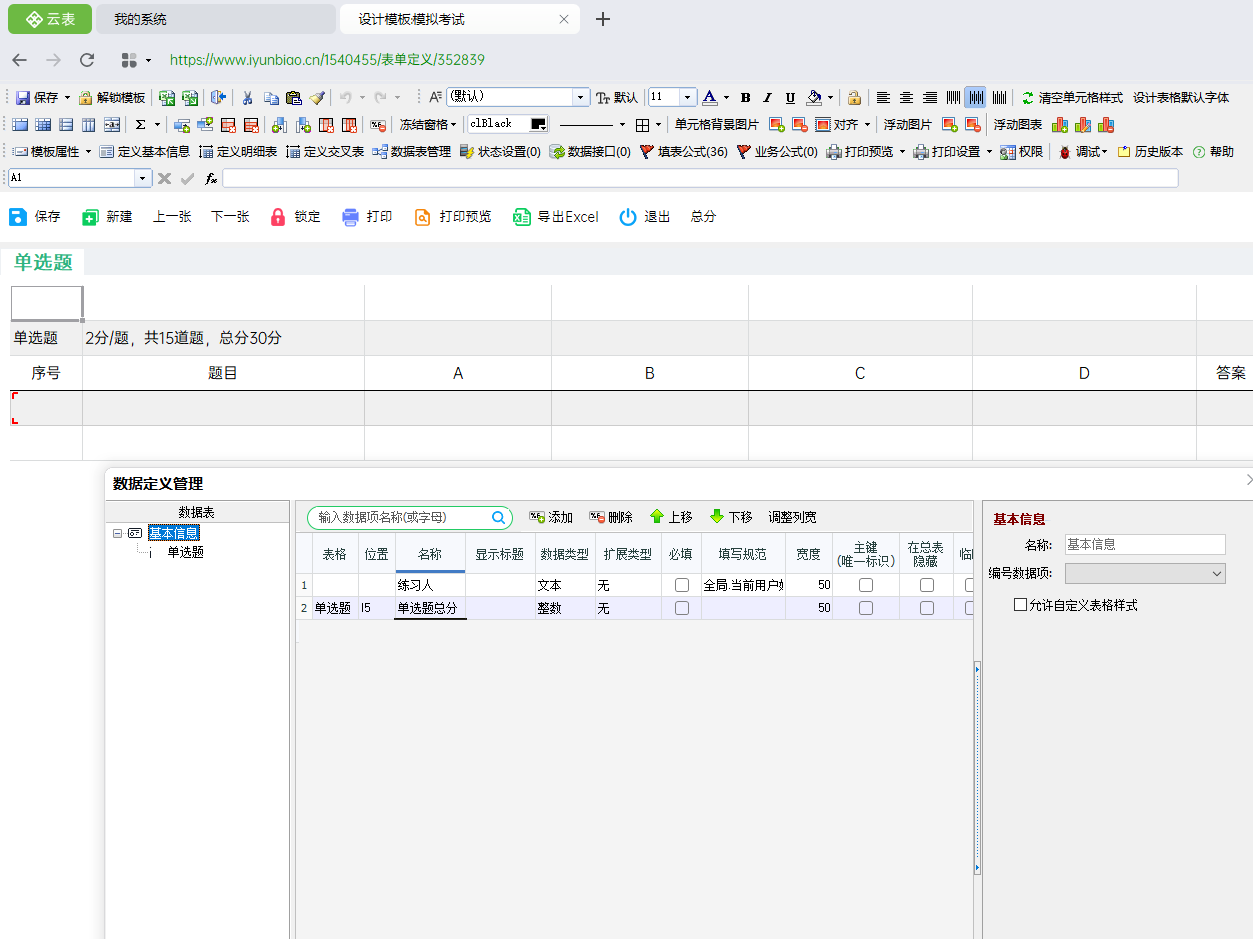Click the 导出Excel icon
Viewport: 1253px width, 939px height.
point(521,217)
